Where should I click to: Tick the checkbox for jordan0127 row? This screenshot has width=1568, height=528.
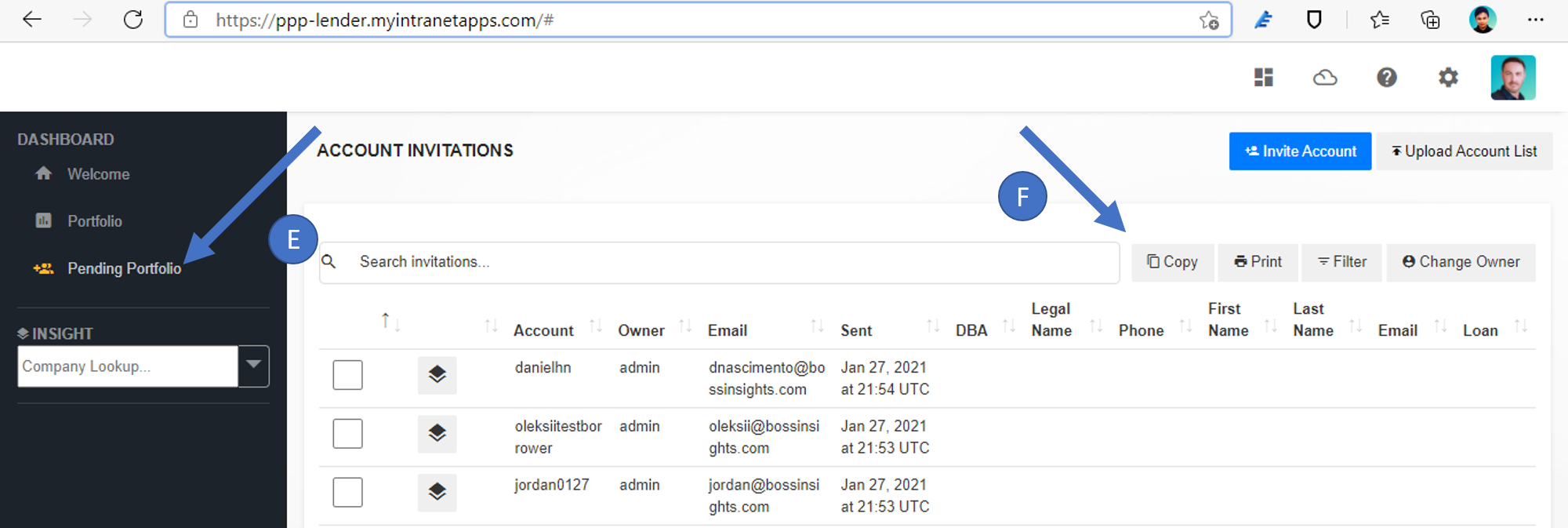(347, 493)
